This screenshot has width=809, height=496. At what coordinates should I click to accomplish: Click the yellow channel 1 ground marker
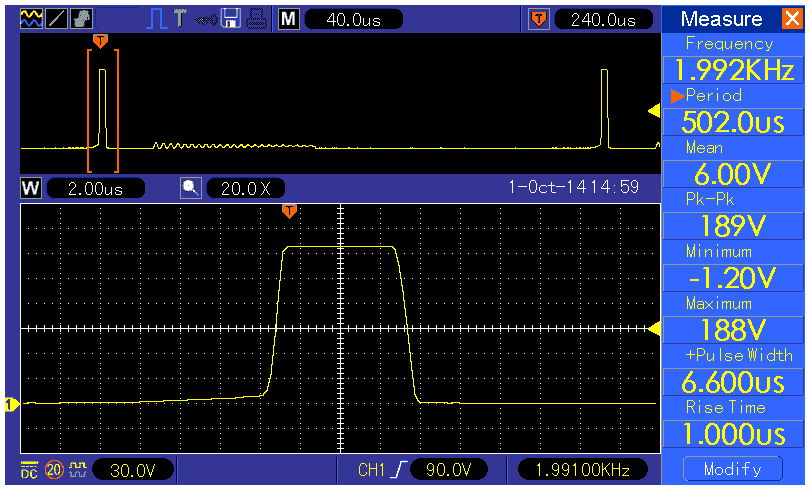click(11, 405)
